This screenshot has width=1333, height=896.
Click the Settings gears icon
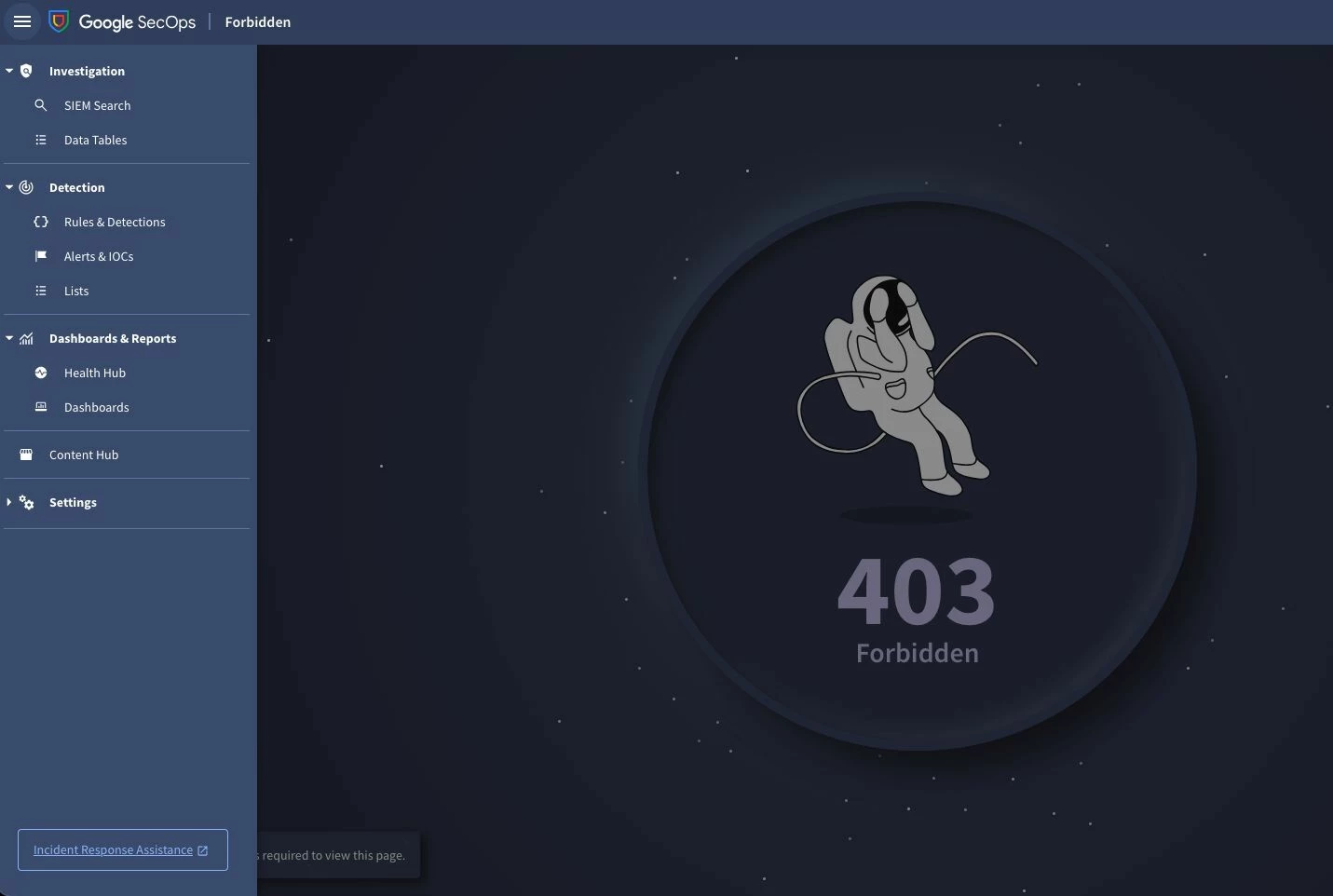(x=26, y=502)
